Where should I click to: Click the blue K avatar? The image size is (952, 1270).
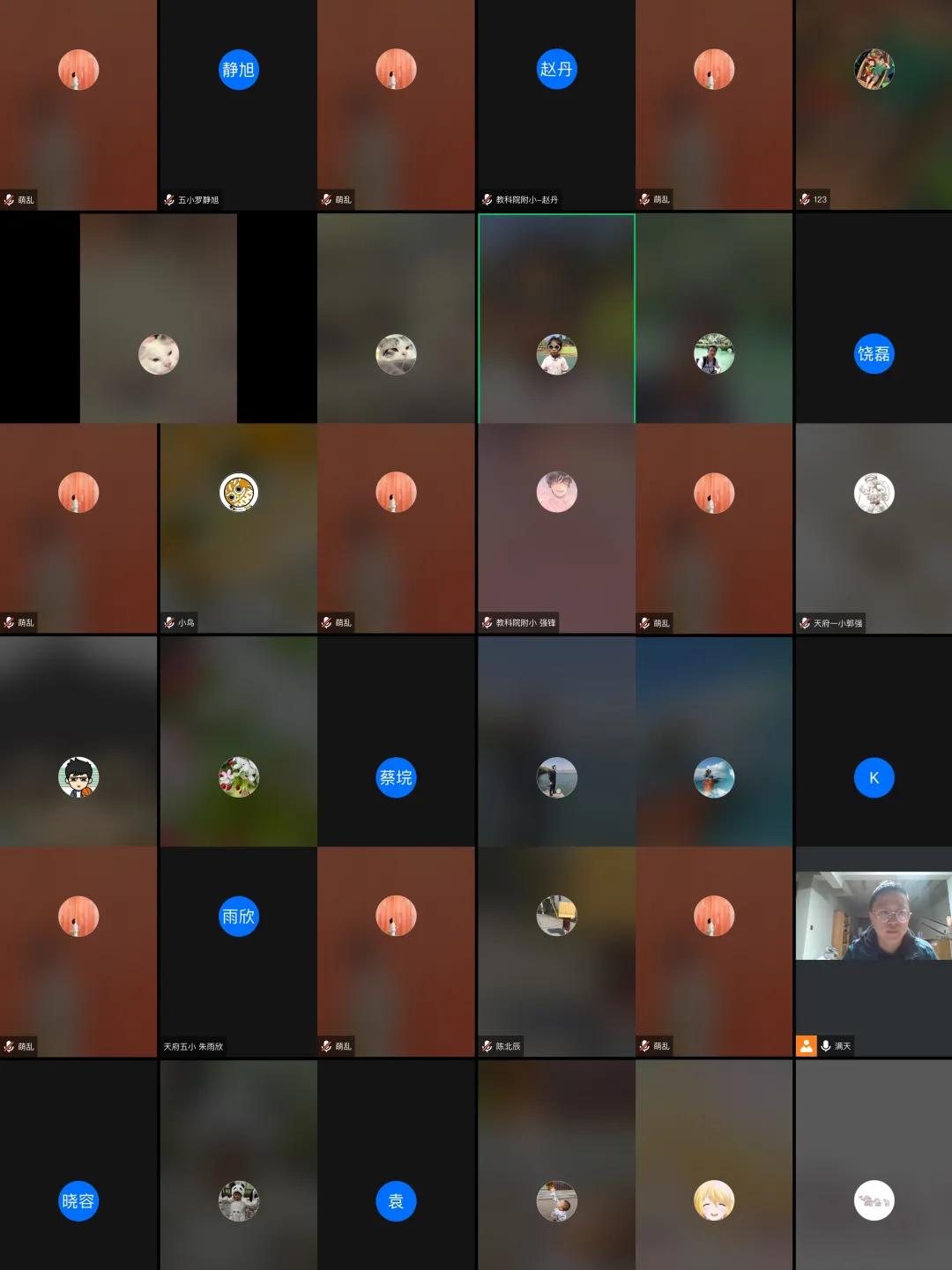coord(874,777)
